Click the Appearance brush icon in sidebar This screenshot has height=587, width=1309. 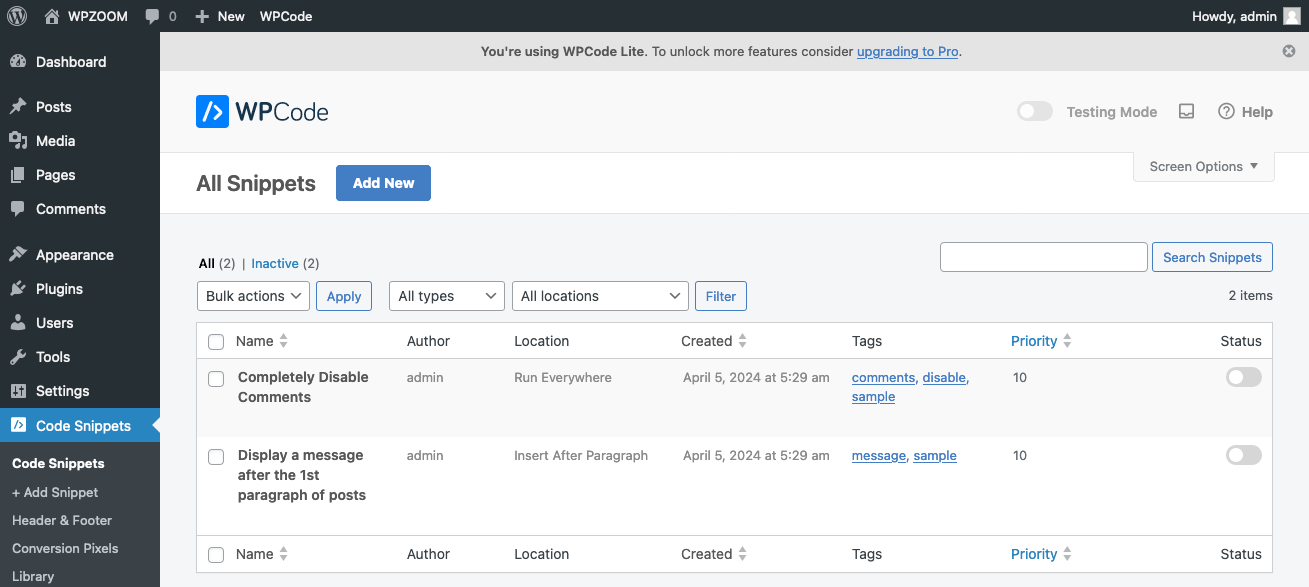pyautogui.click(x=18, y=255)
